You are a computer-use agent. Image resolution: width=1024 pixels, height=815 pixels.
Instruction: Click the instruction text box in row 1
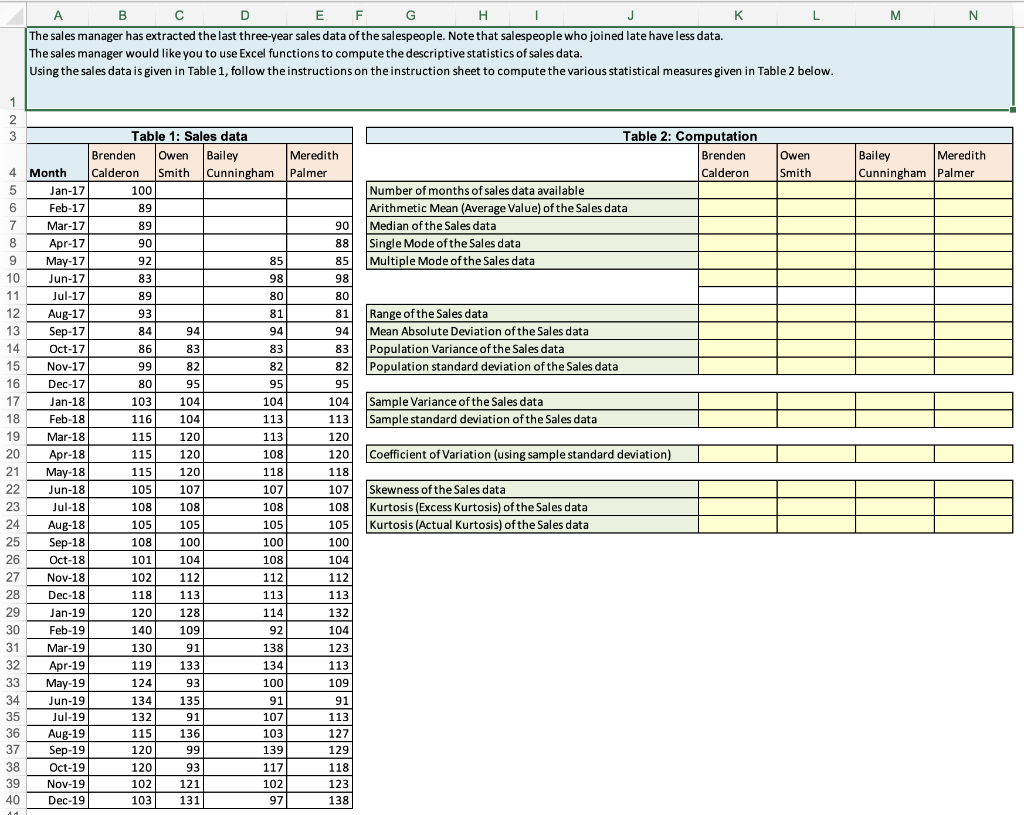[520, 69]
